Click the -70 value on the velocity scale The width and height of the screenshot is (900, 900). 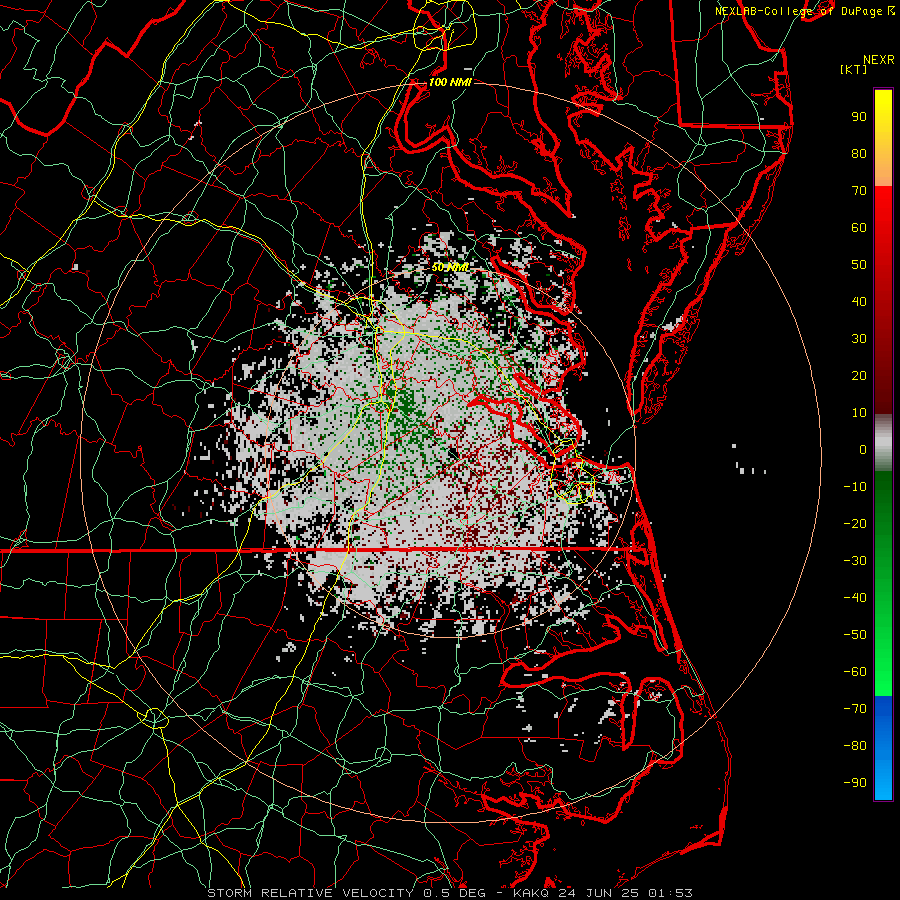[x=855, y=709]
